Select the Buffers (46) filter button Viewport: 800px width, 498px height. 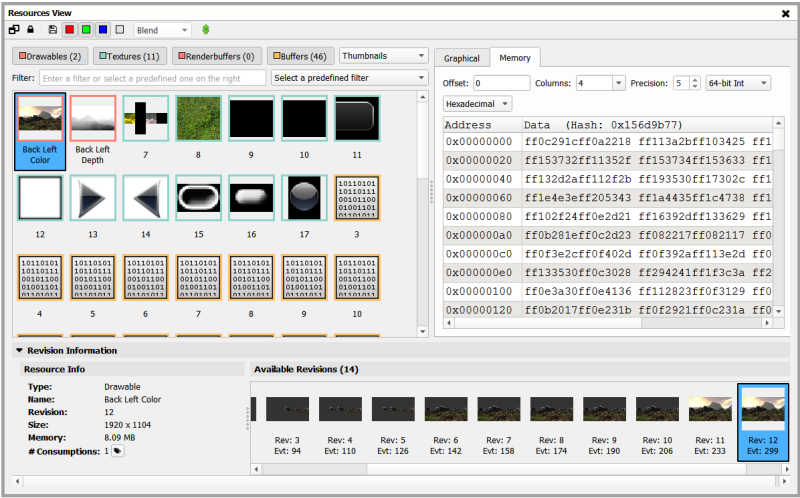[301, 56]
